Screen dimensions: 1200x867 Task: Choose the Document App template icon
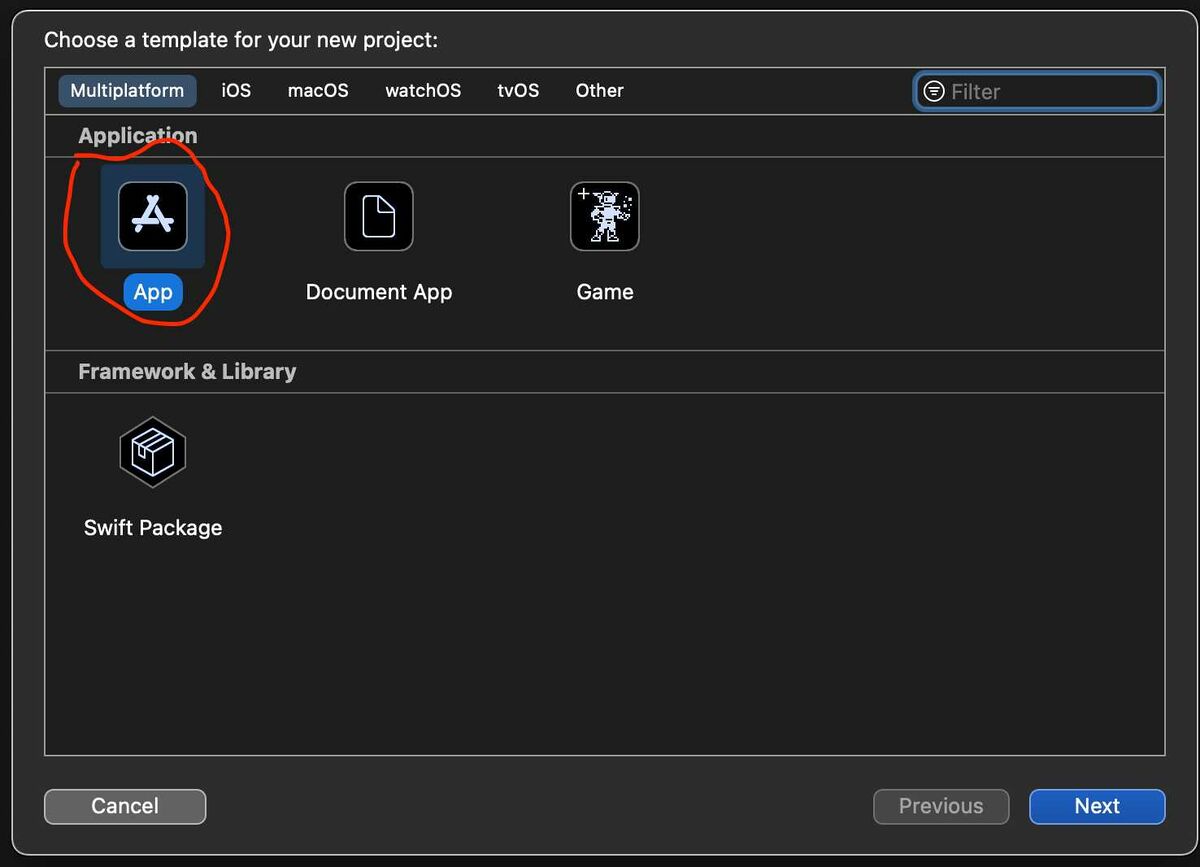378,216
